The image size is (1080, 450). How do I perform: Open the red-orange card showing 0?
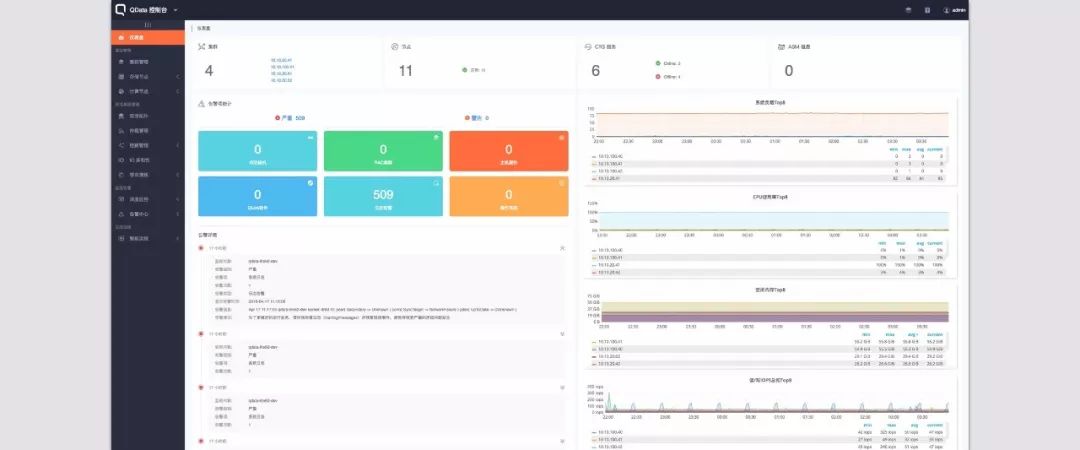(x=509, y=151)
